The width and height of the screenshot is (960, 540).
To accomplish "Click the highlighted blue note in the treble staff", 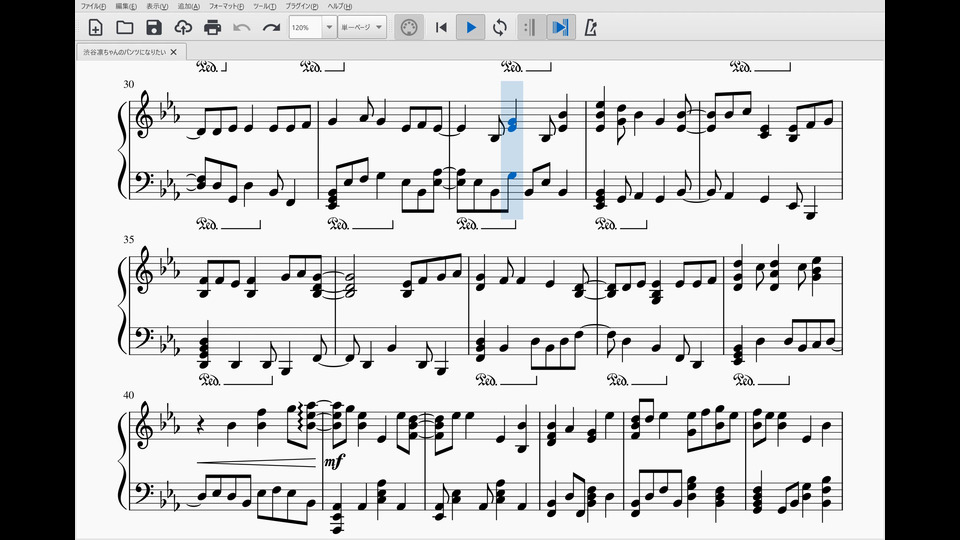I will (x=513, y=124).
